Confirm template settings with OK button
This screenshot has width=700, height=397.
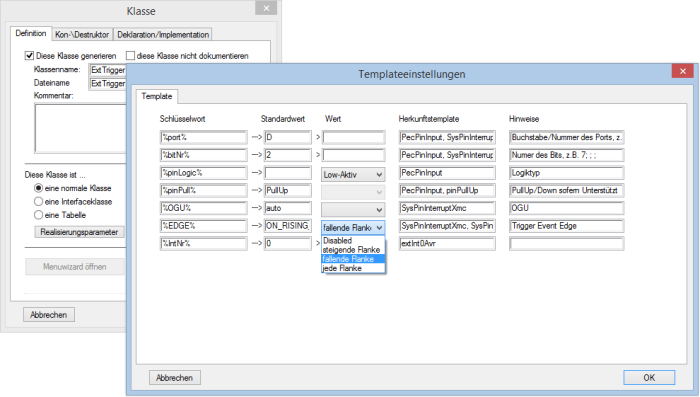click(649, 378)
